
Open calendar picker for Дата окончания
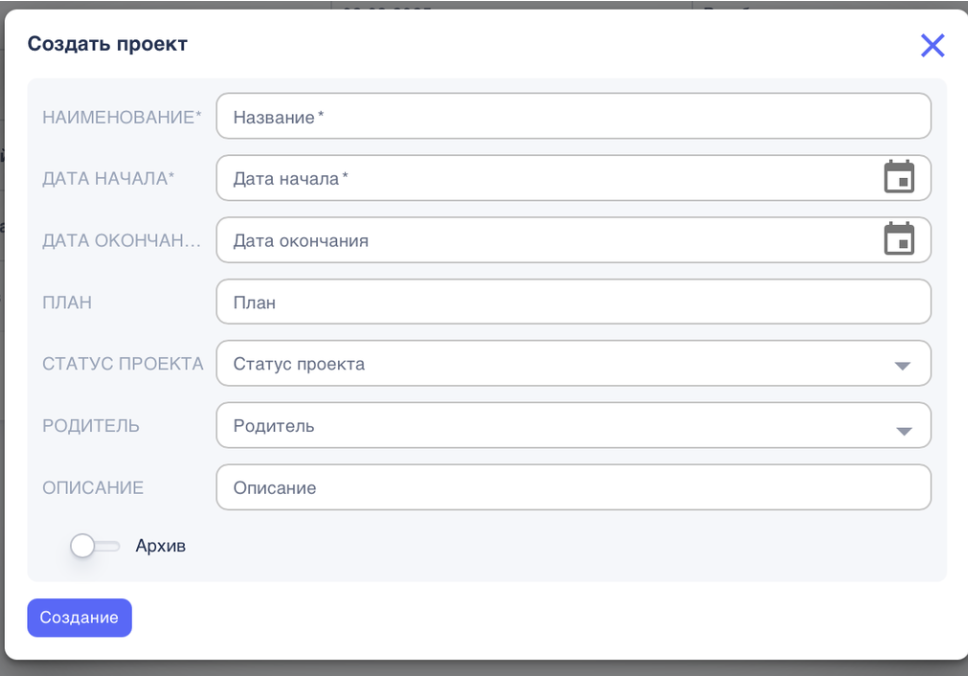tap(899, 239)
